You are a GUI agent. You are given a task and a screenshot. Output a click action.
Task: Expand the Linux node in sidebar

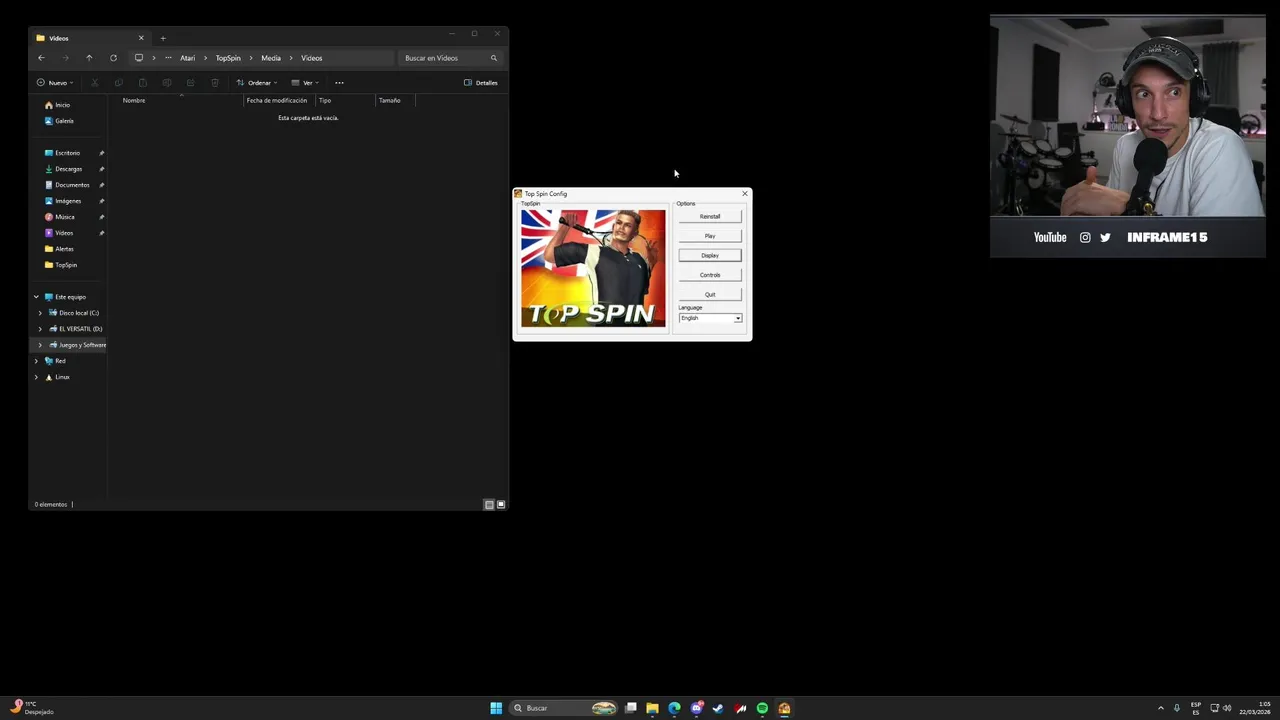[36, 377]
